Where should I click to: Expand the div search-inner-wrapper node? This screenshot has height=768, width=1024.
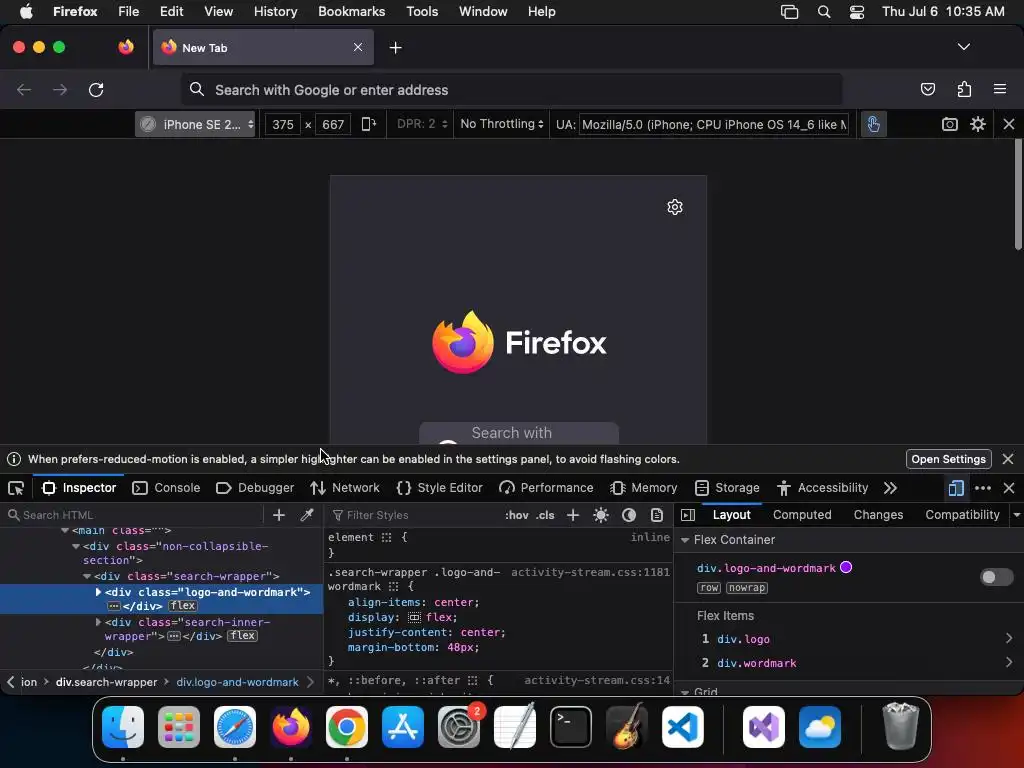(x=98, y=622)
